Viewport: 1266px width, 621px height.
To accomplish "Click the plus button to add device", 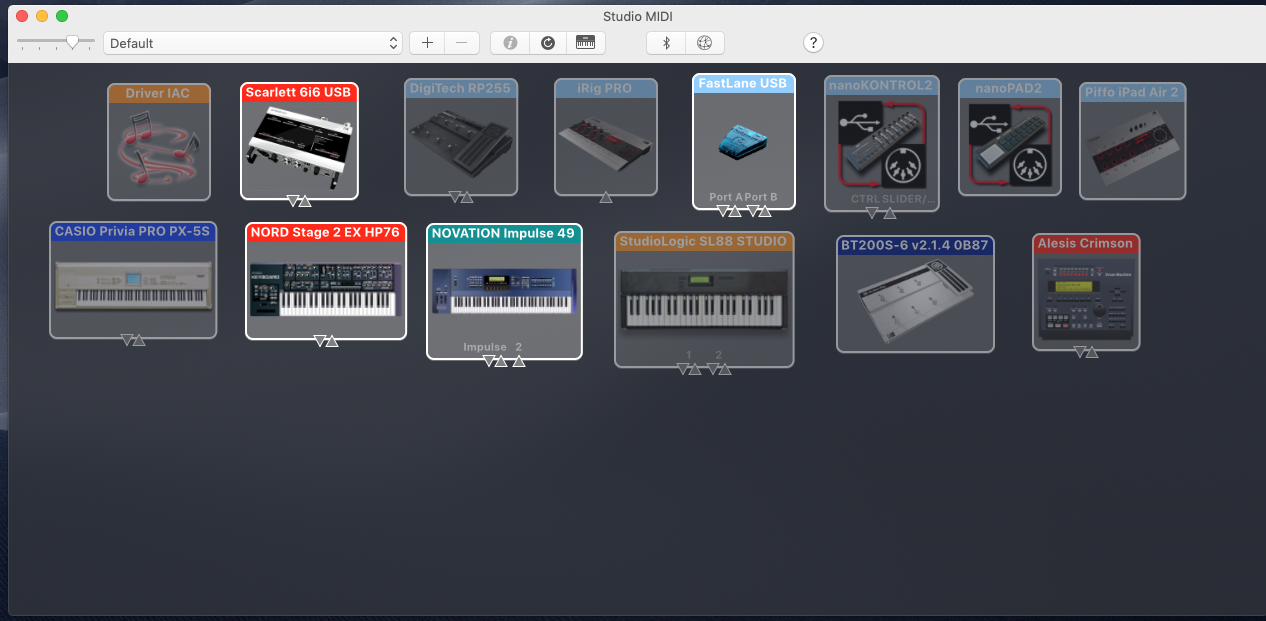I will [427, 43].
